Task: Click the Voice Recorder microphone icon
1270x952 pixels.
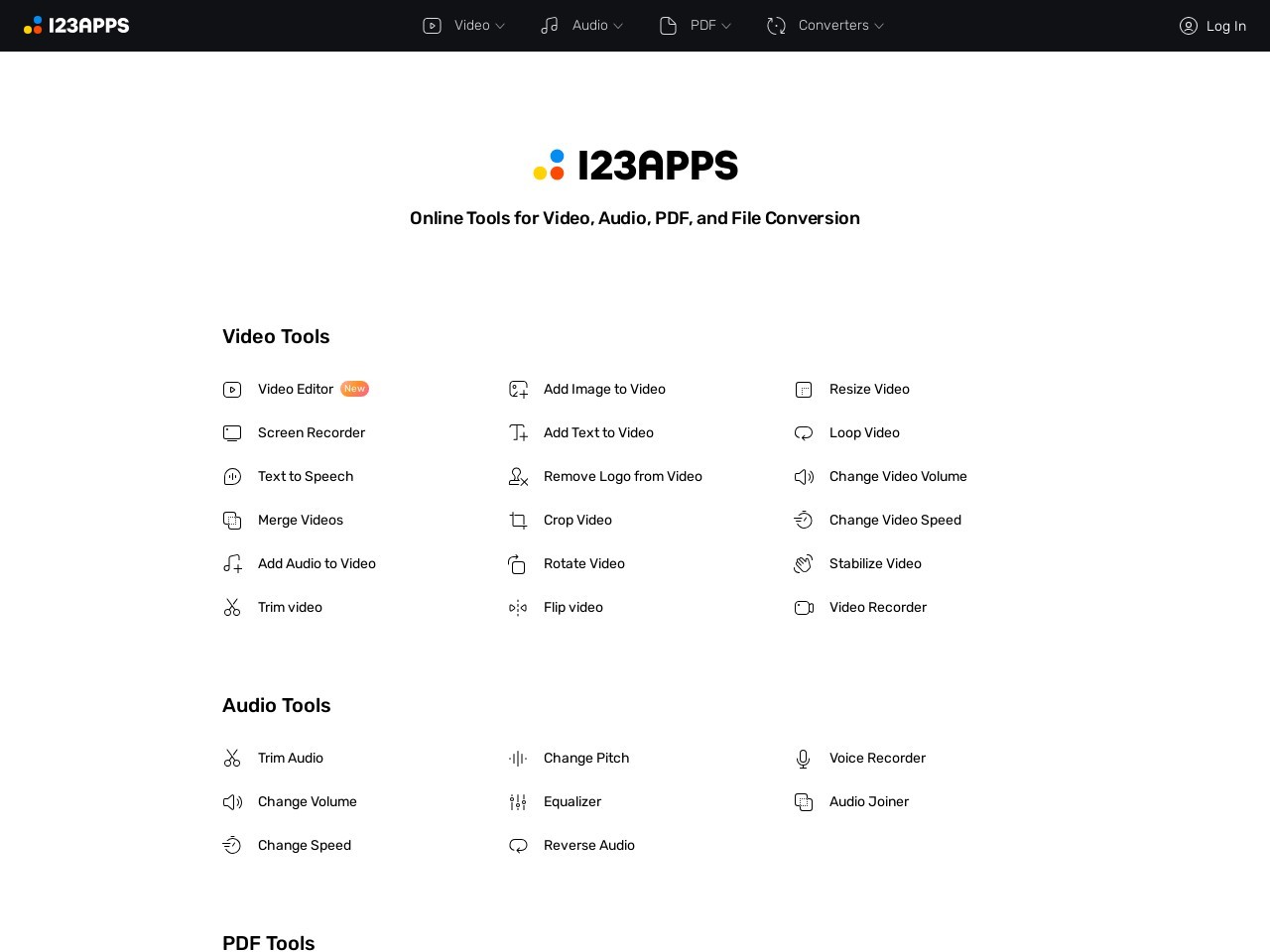Action: 804,759
